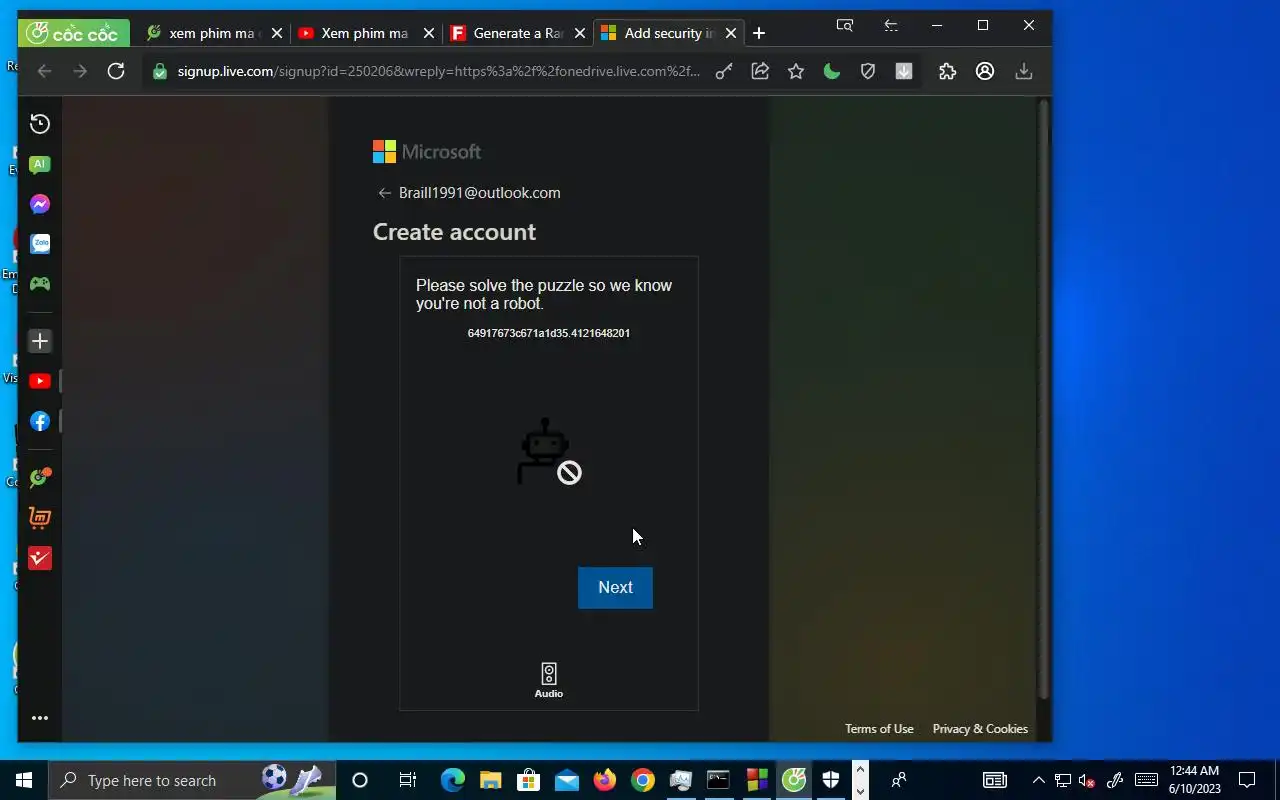Open the clock showing 12:44 AM
Viewport: 1280px width, 800px height.
tap(1194, 780)
